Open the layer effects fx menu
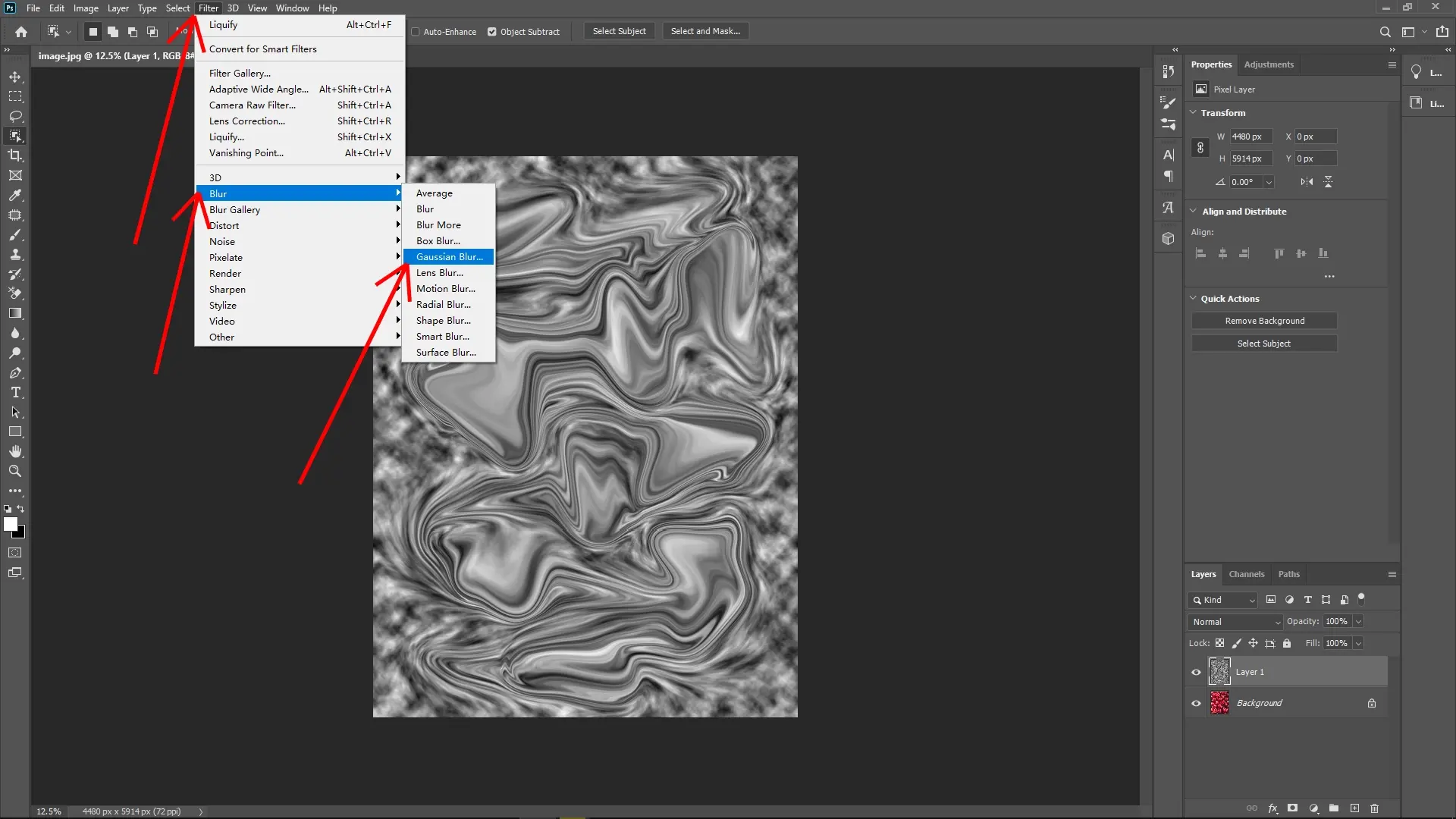Image resolution: width=1456 pixels, height=819 pixels. (1272, 808)
